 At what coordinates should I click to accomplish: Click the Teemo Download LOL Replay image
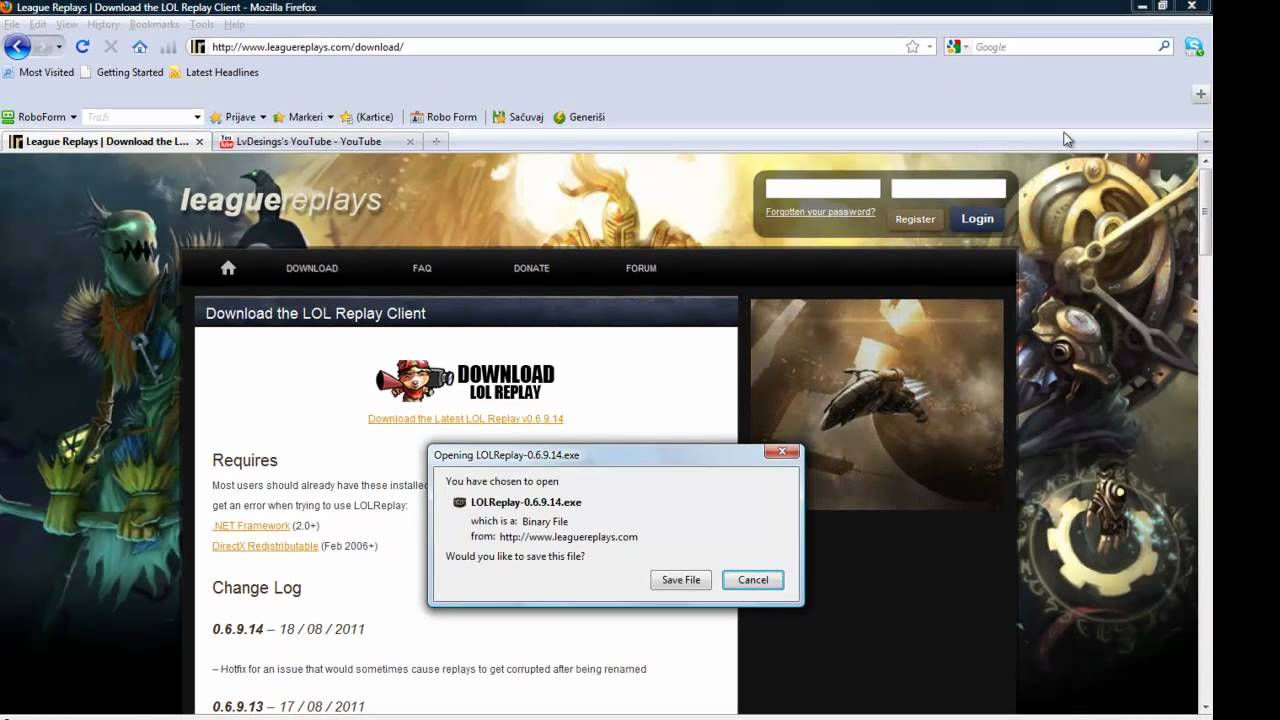click(465, 380)
